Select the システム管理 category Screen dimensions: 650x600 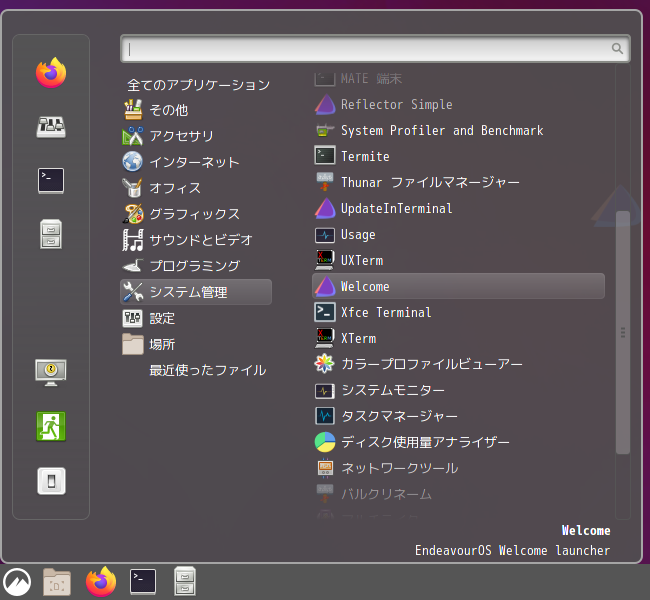click(x=196, y=292)
